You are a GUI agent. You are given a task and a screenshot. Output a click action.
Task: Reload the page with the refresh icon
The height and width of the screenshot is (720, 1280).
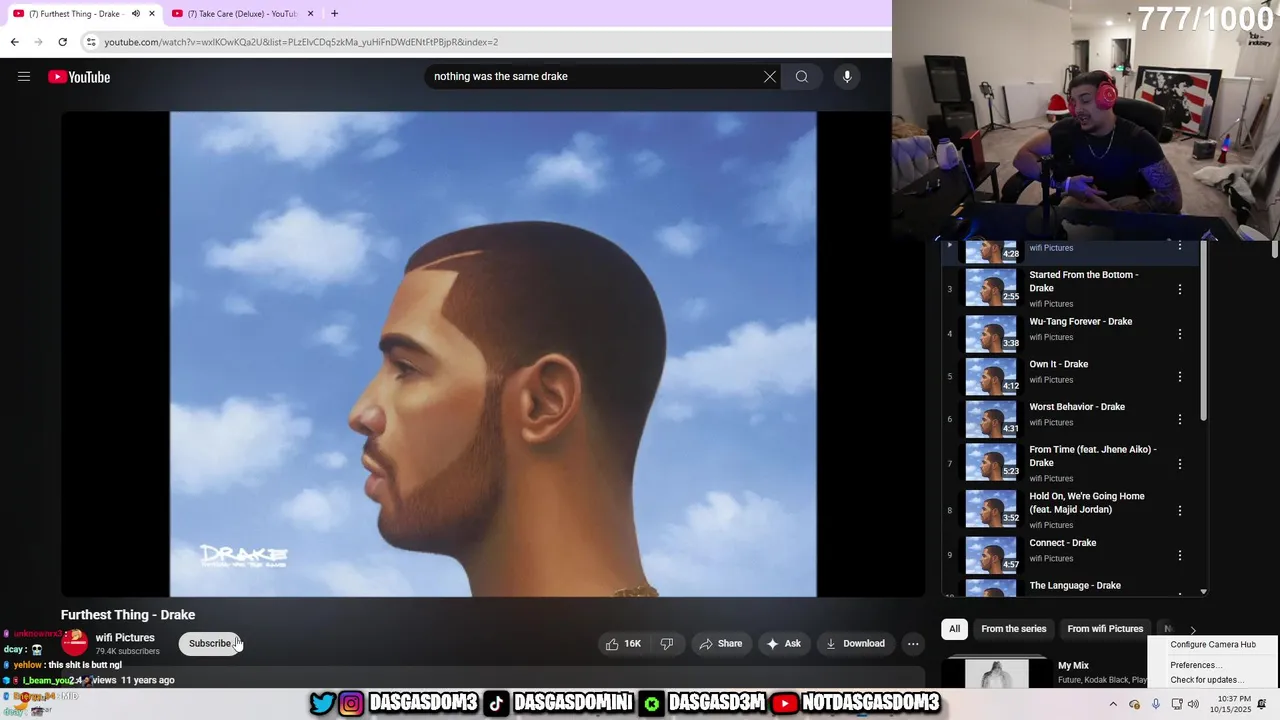[x=62, y=42]
